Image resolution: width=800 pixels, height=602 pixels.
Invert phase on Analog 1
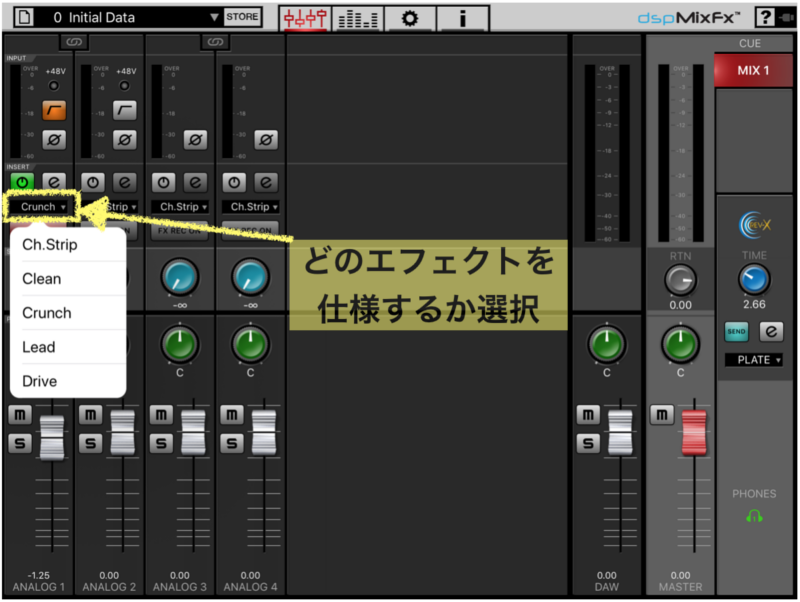click(x=54, y=139)
